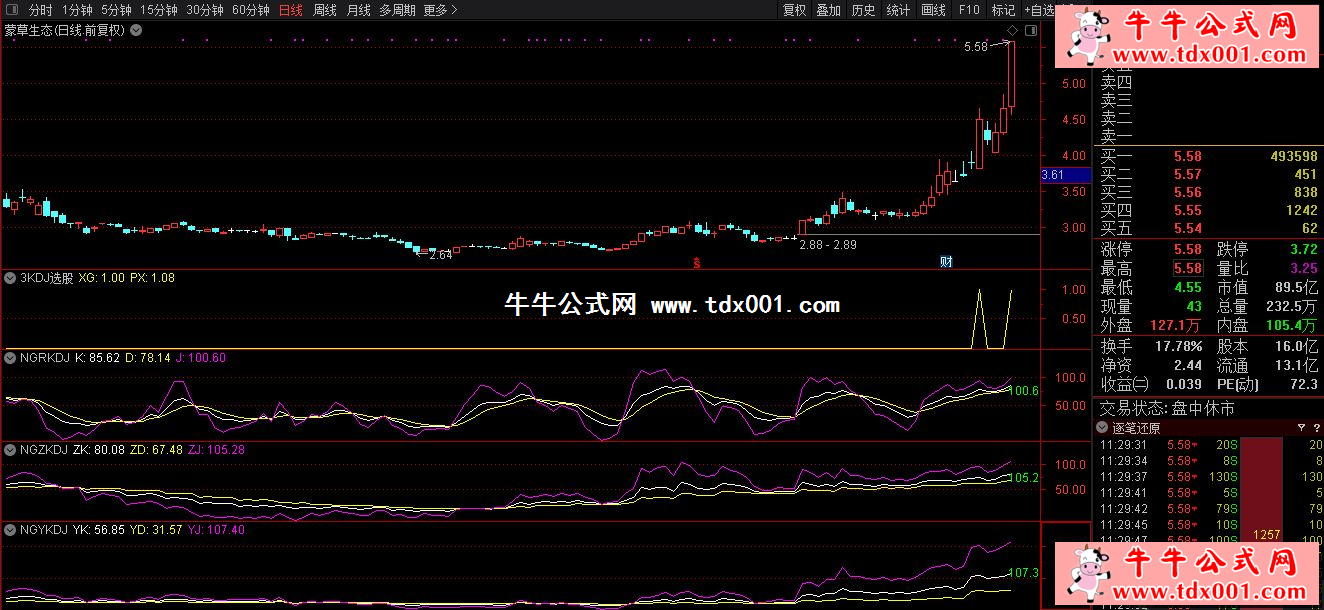The height and width of the screenshot is (610, 1324).
Task: Click the panel layout icon beside the diamond
Action: point(1030,33)
